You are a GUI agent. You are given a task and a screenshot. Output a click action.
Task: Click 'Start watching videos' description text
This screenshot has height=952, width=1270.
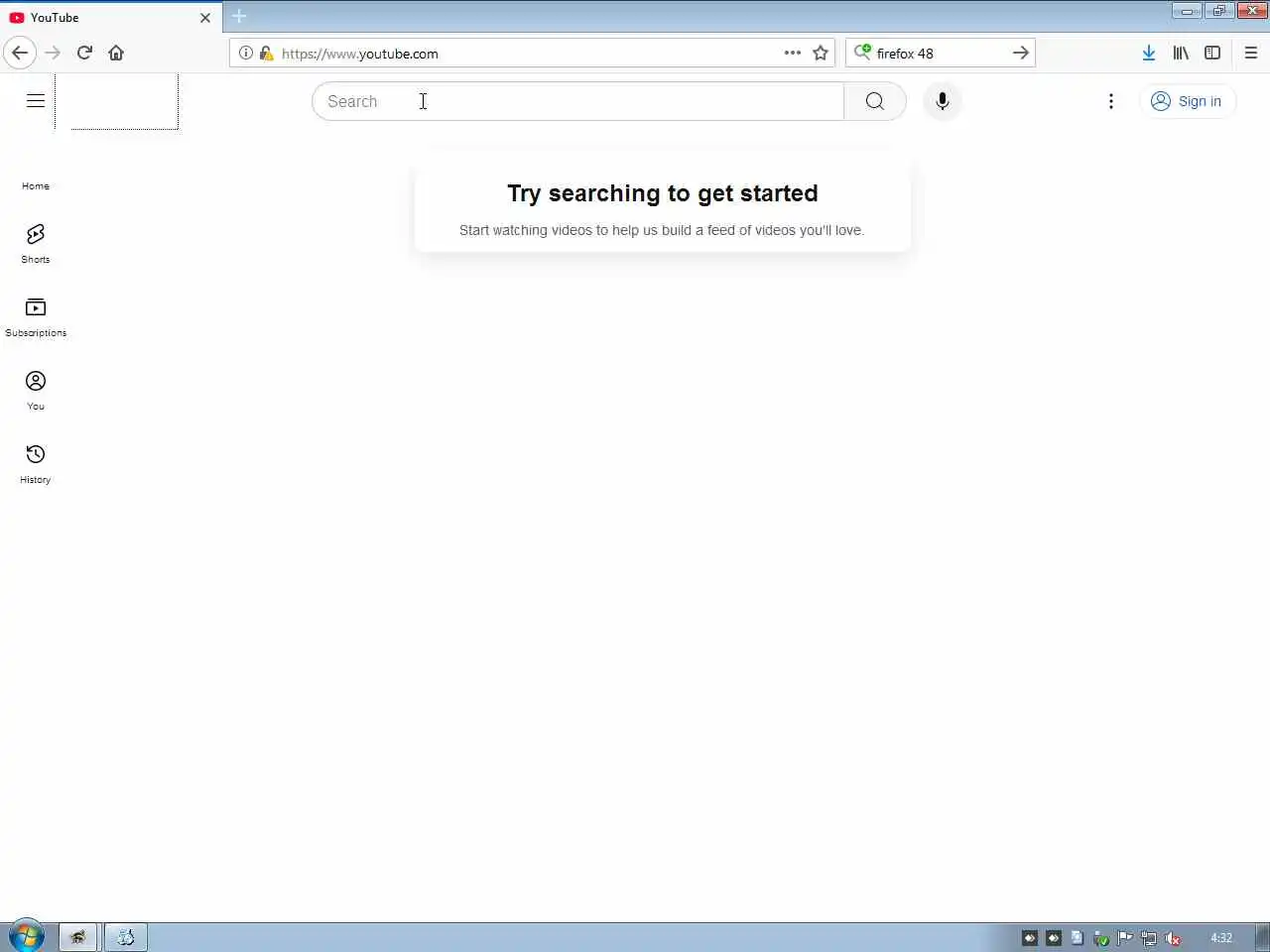pyautogui.click(x=662, y=230)
